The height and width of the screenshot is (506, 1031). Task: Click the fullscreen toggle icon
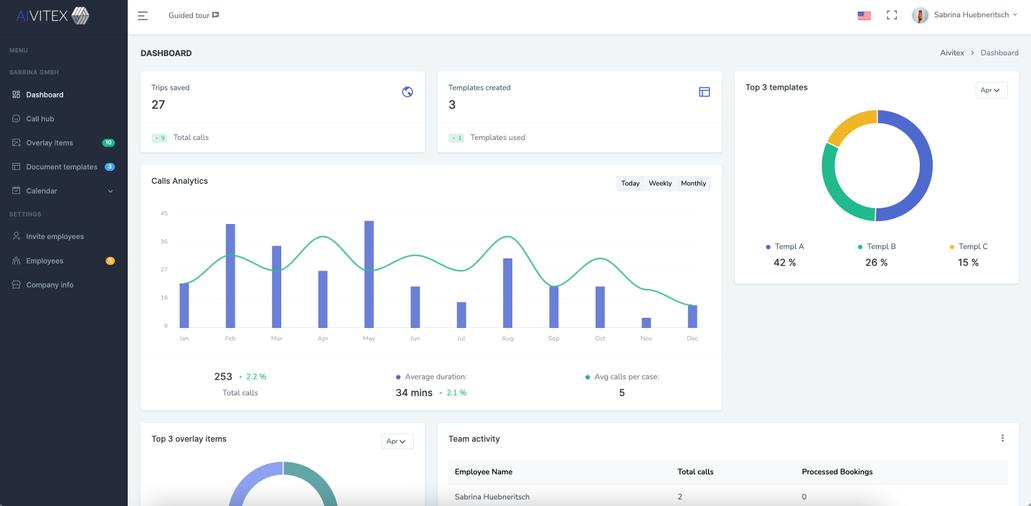pos(892,16)
